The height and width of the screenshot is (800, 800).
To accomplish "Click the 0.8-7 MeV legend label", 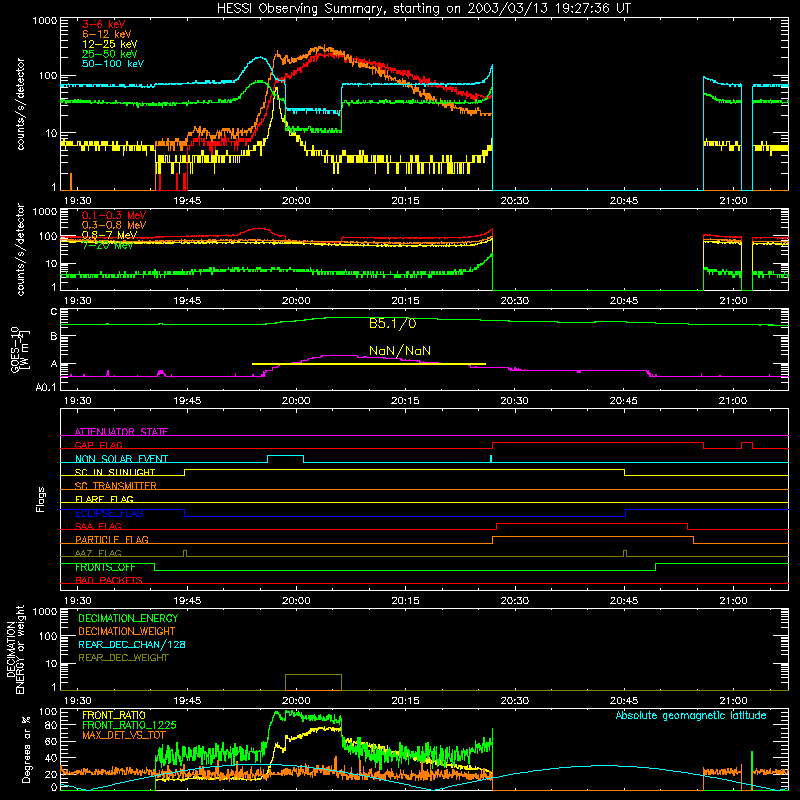I will (109, 235).
